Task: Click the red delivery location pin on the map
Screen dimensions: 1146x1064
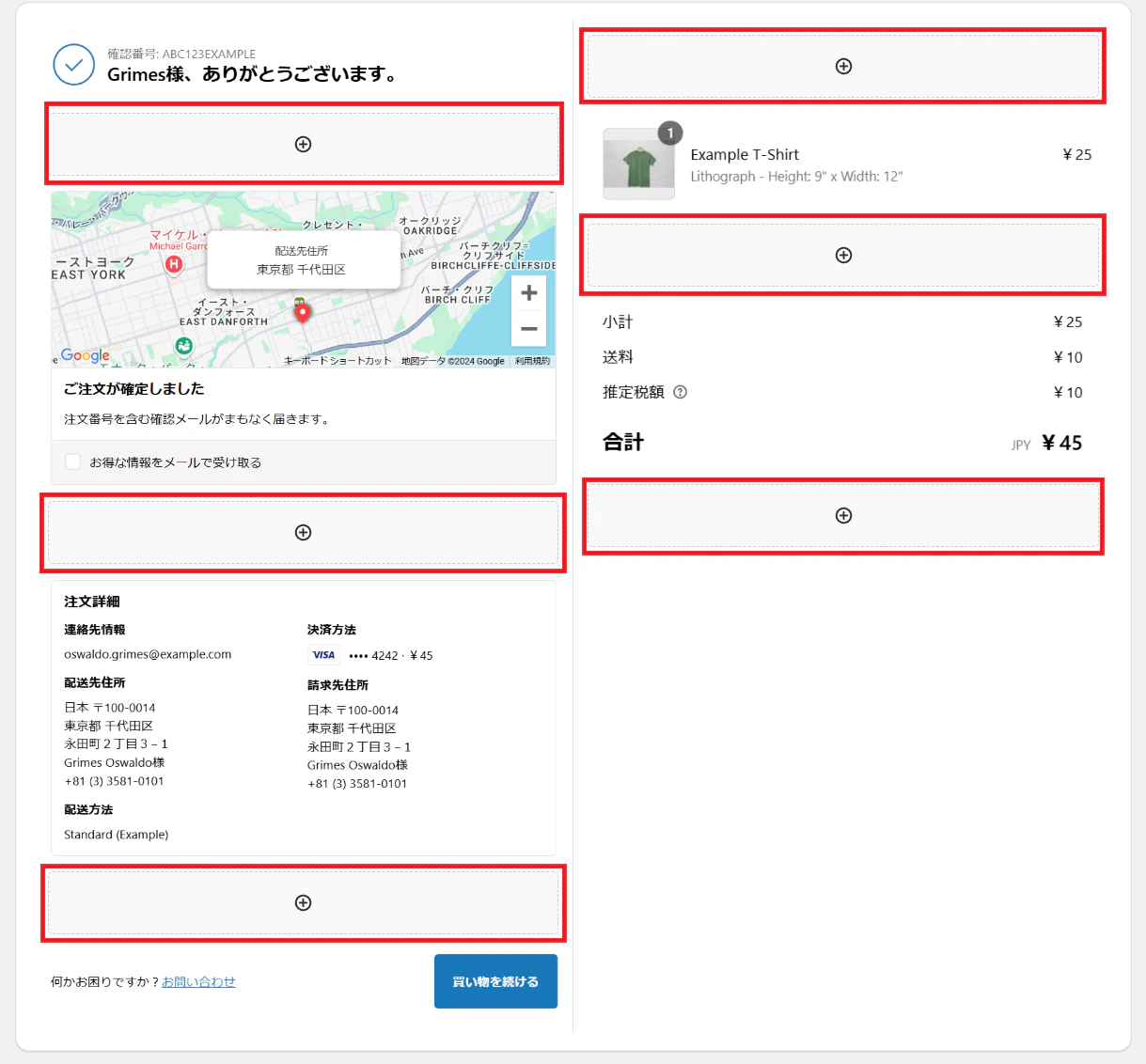Action: 302,312
